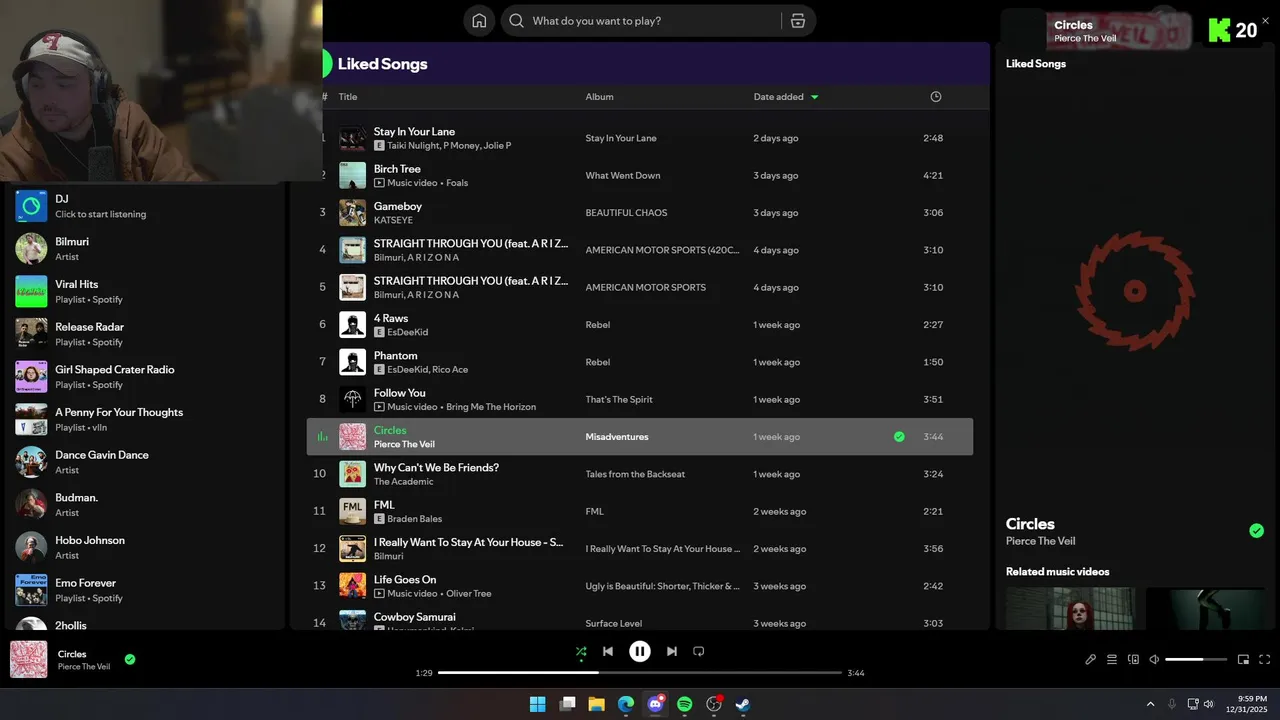The width and height of the screenshot is (1280, 720).
Task: Toggle shuffle in the player bar
Action: tap(581, 651)
